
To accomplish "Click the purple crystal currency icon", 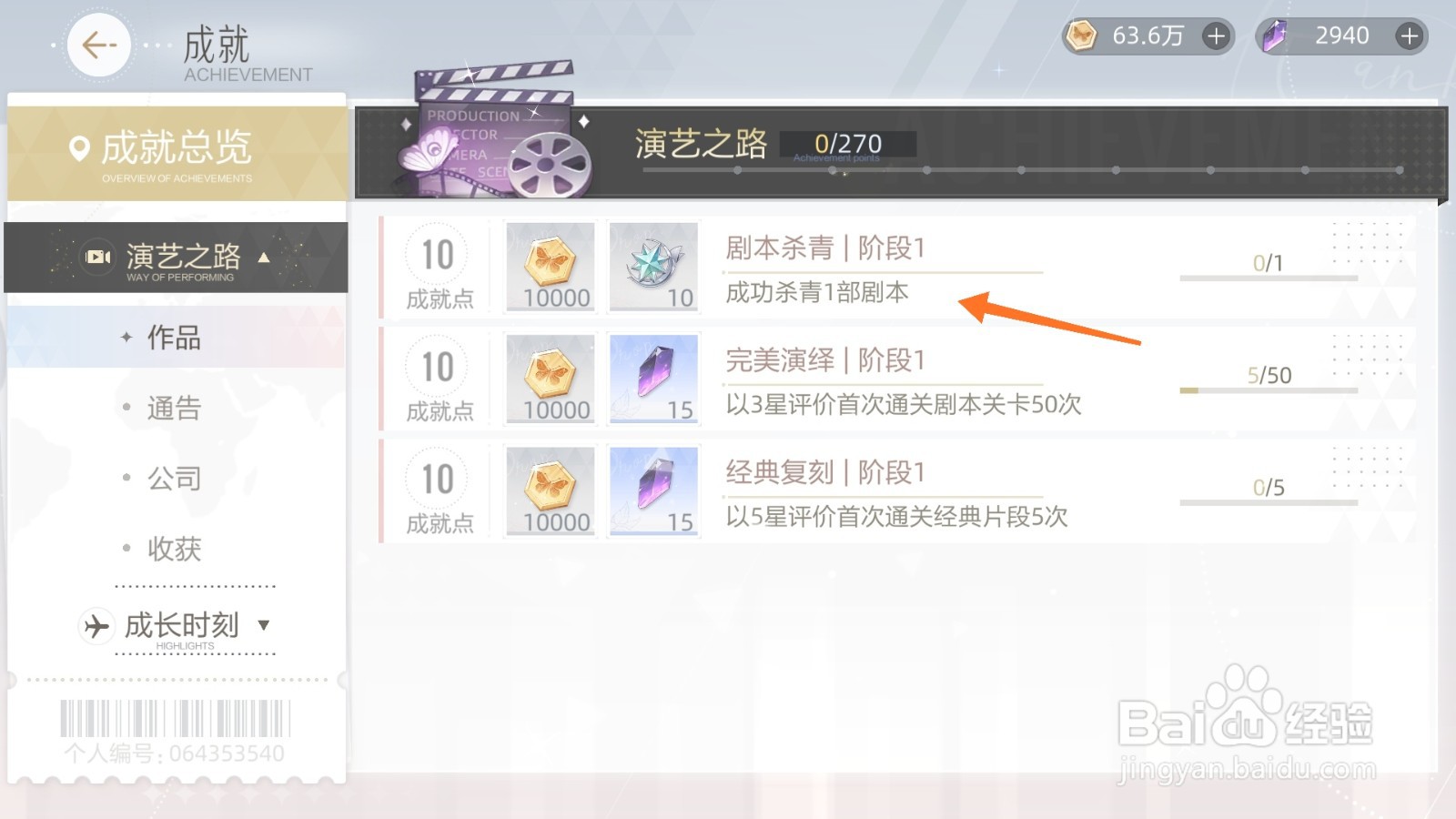I will (x=1274, y=36).
